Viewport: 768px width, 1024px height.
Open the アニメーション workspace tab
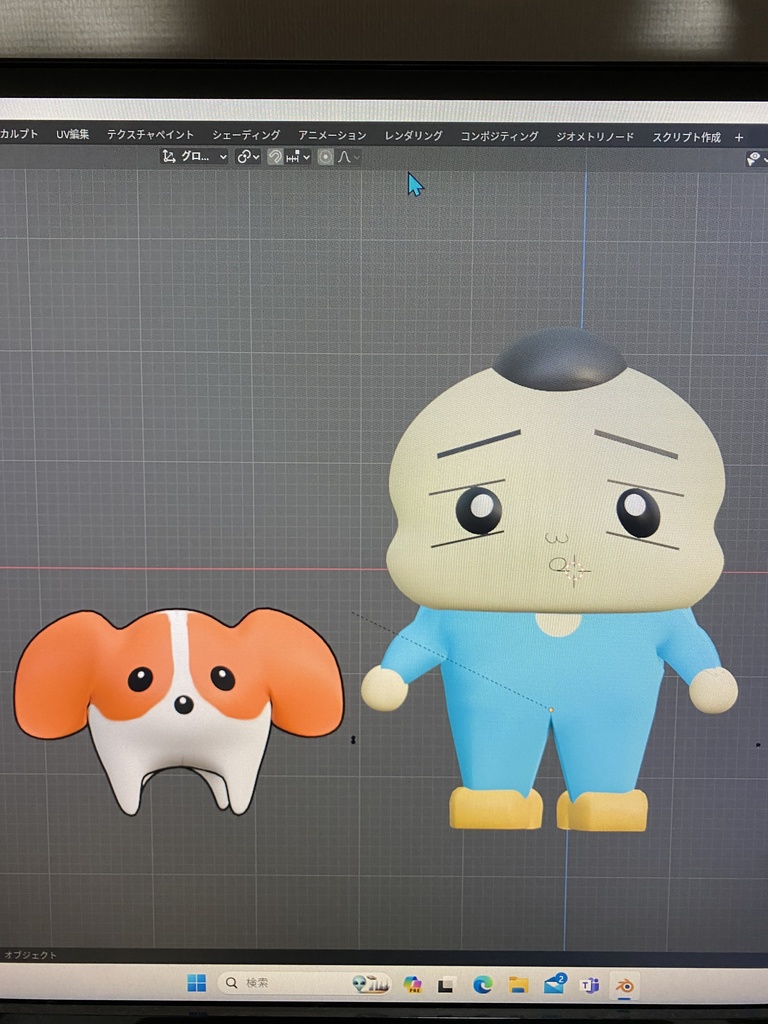pos(332,135)
